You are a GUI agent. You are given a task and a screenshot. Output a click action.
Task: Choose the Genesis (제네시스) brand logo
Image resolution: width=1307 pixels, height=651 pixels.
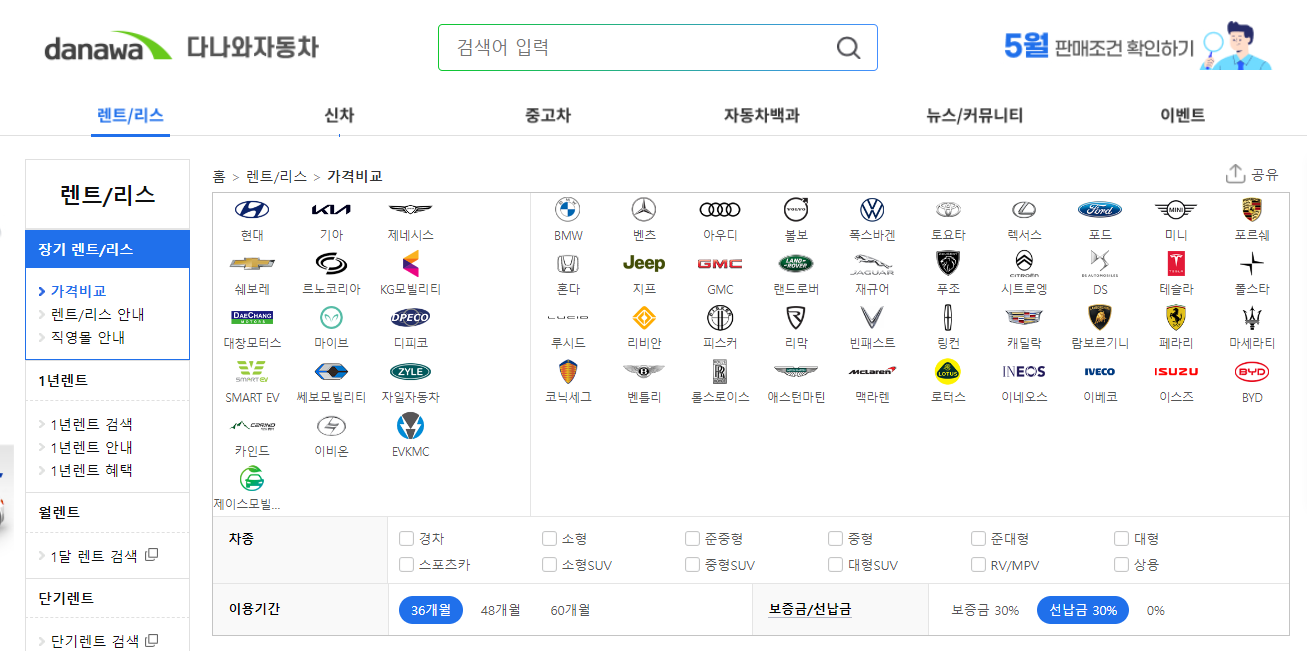pyautogui.click(x=410, y=209)
